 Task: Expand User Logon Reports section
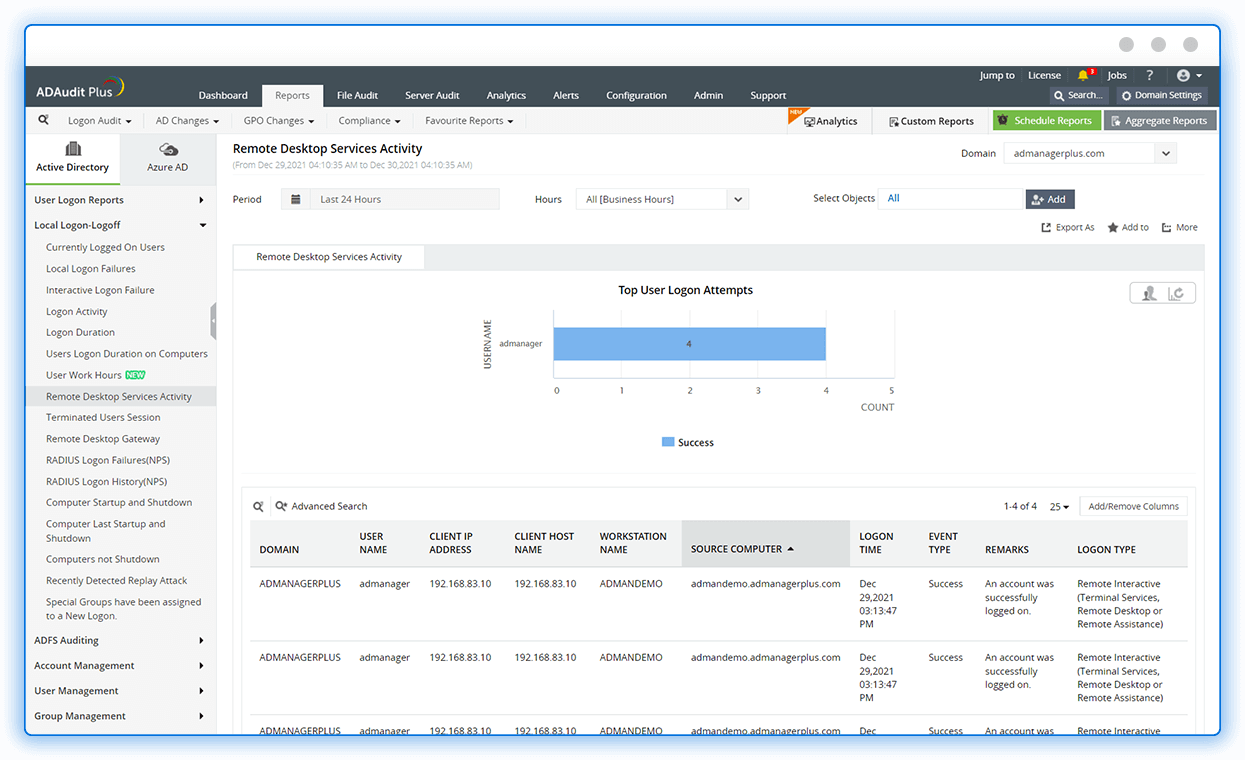[120, 200]
